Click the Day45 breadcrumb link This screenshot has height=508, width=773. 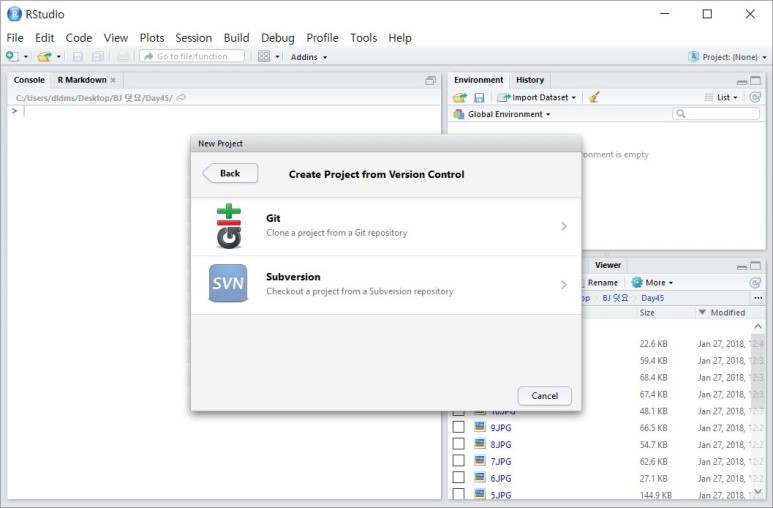[x=652, y=298]
